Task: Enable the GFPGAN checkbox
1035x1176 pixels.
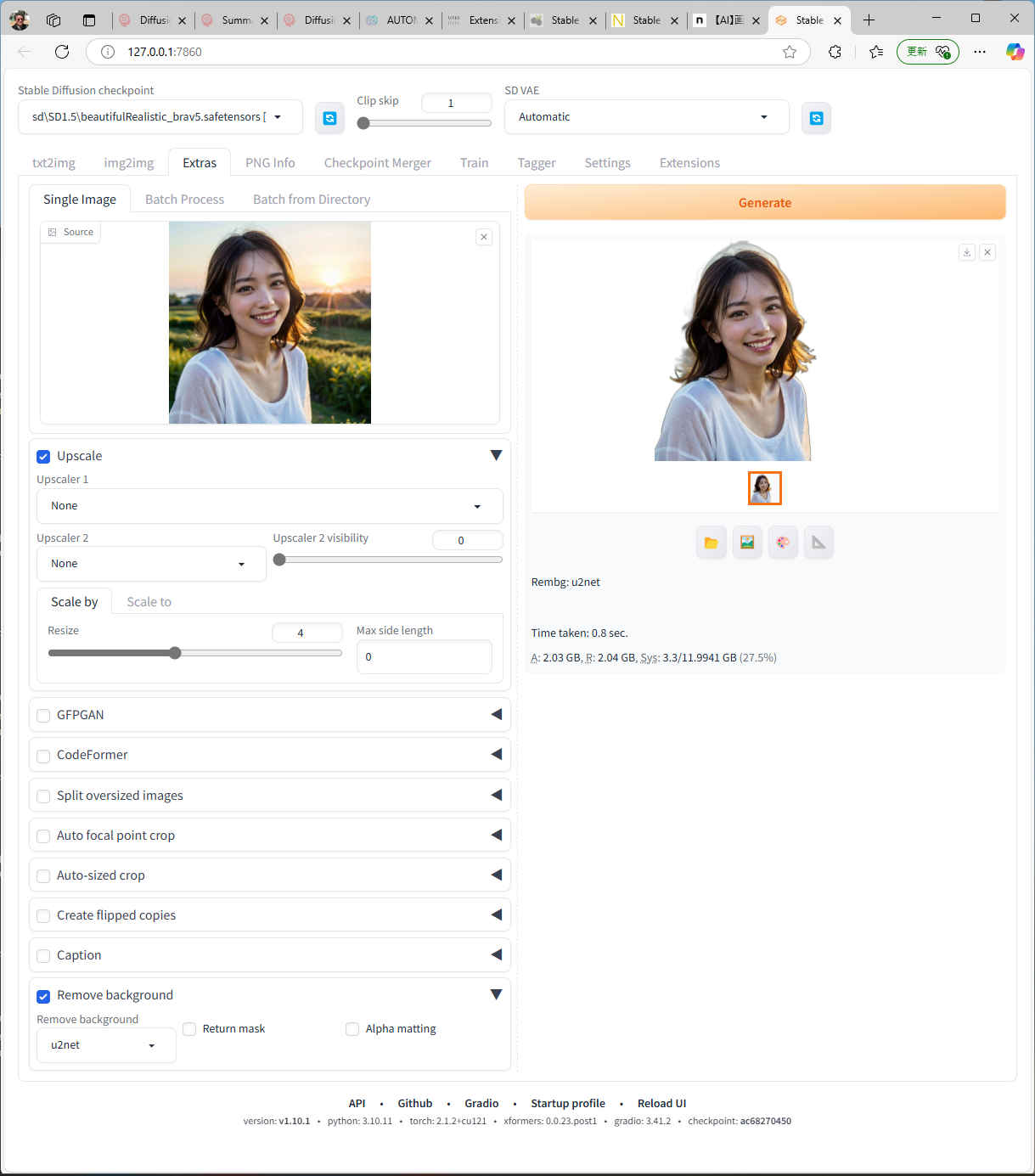Action: [43, 716]
